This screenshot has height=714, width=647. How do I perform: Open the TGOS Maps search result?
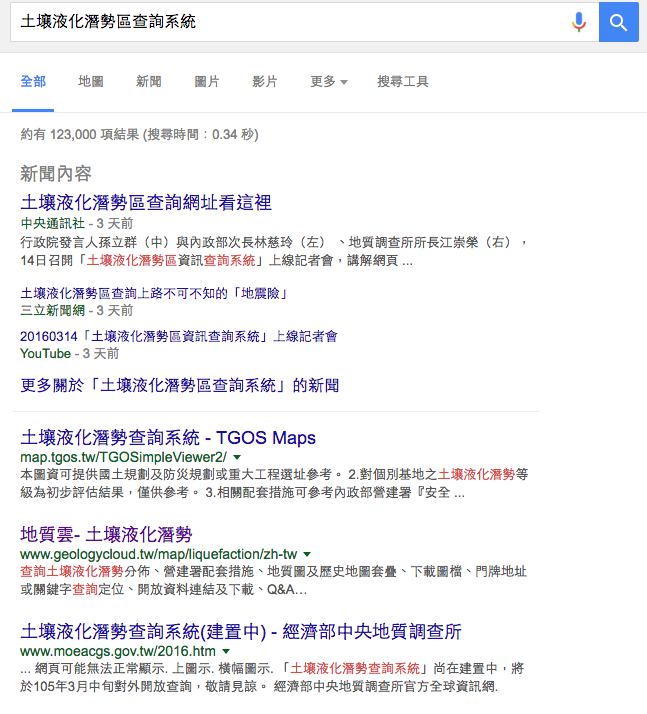point(168,438)
